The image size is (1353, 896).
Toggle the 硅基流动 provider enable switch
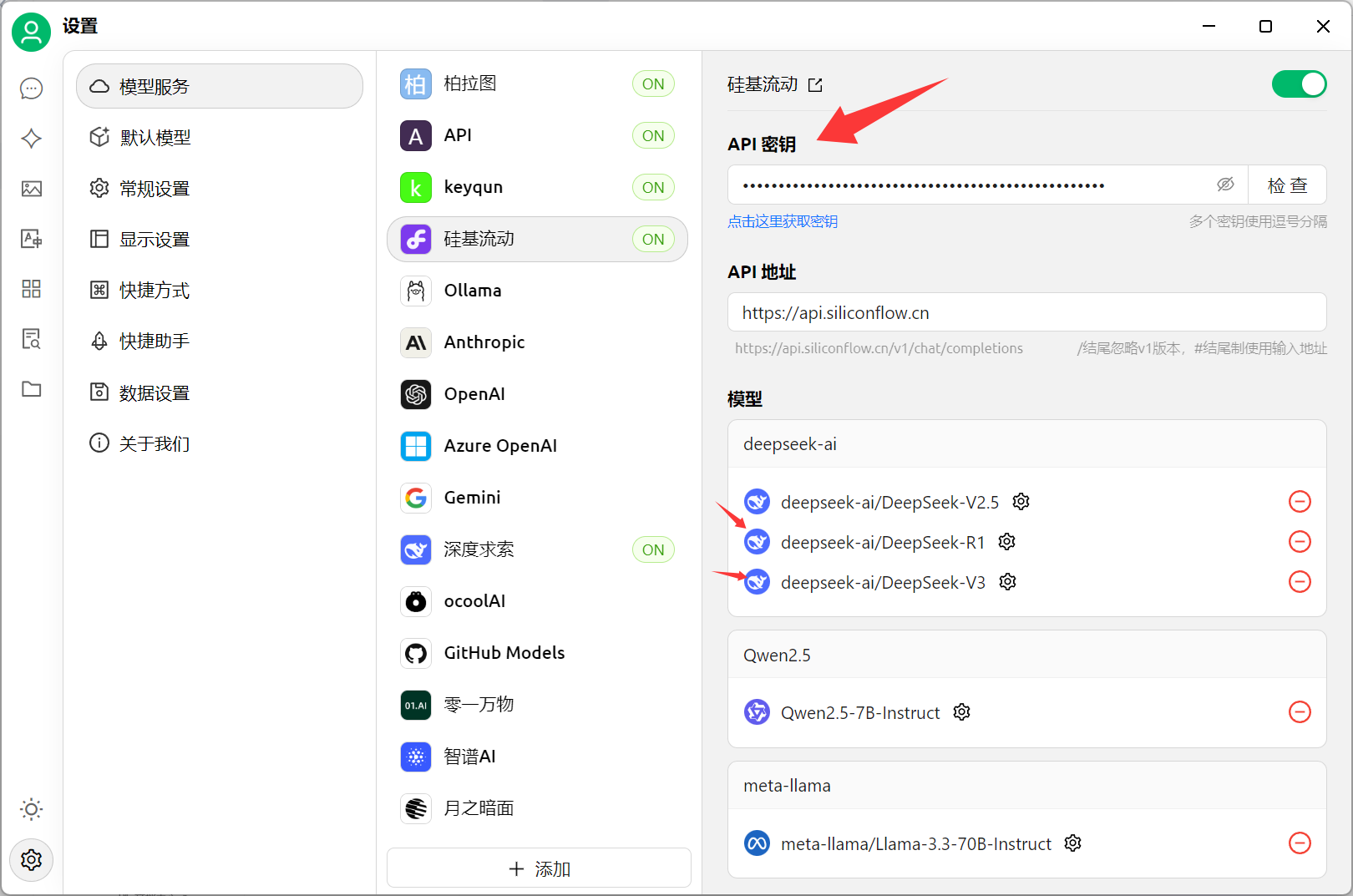pyautogui.click(x=1299, y=84)
